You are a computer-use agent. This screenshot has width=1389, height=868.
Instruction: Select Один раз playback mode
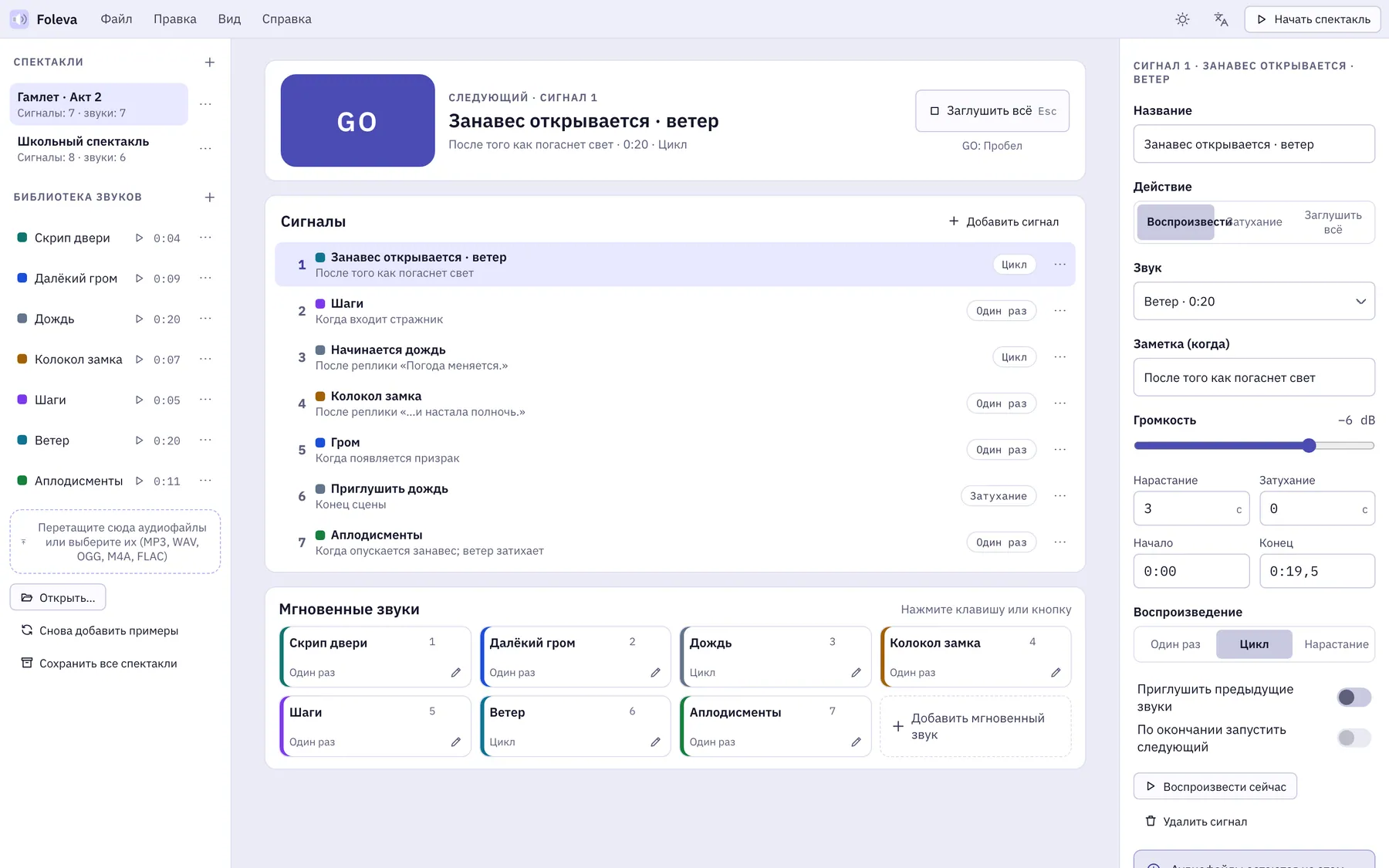tap(1175, 644)
